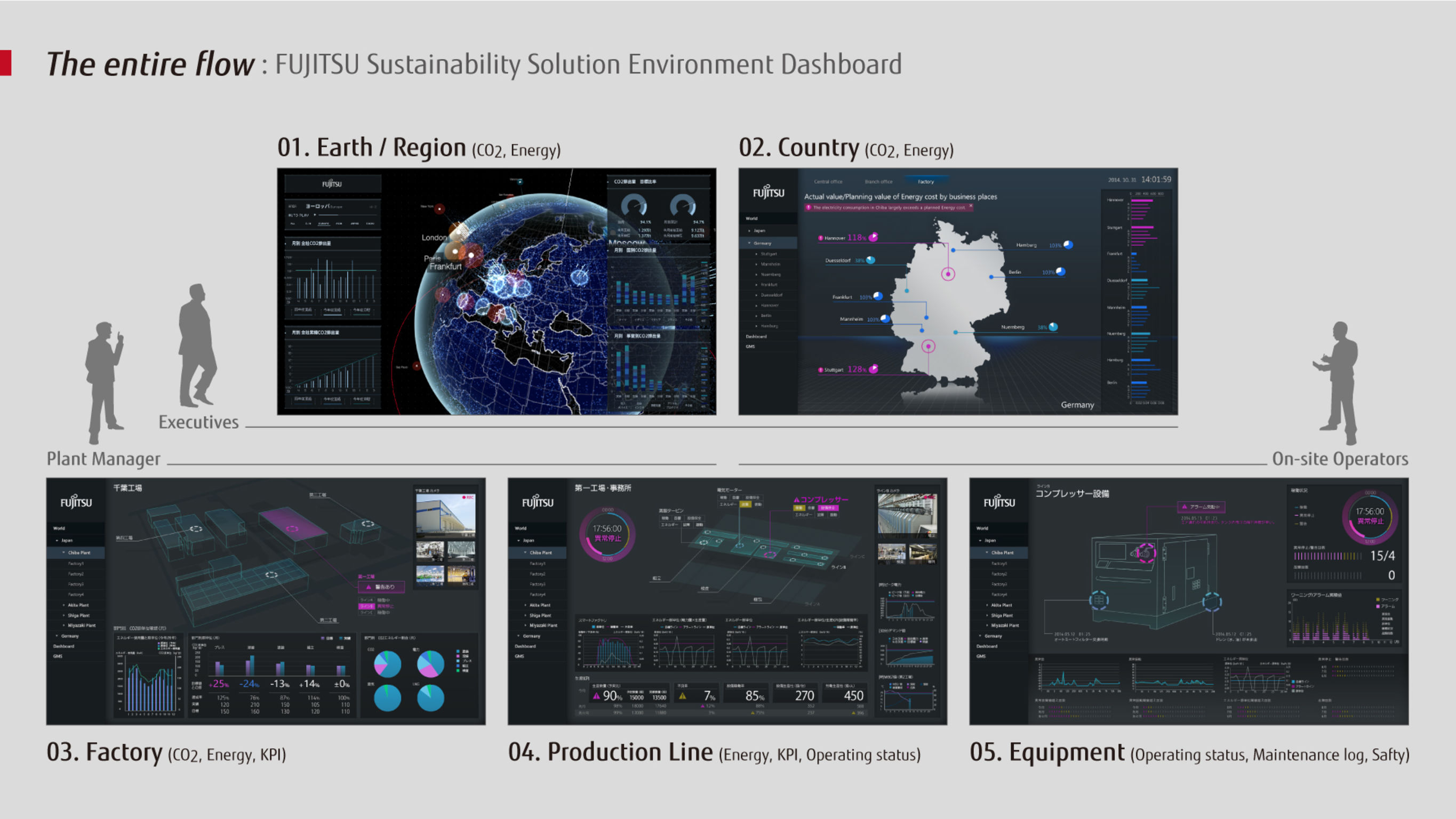
Task: Click the Fujitsu logo in Factory dashboard
Action: click(76, 502)
